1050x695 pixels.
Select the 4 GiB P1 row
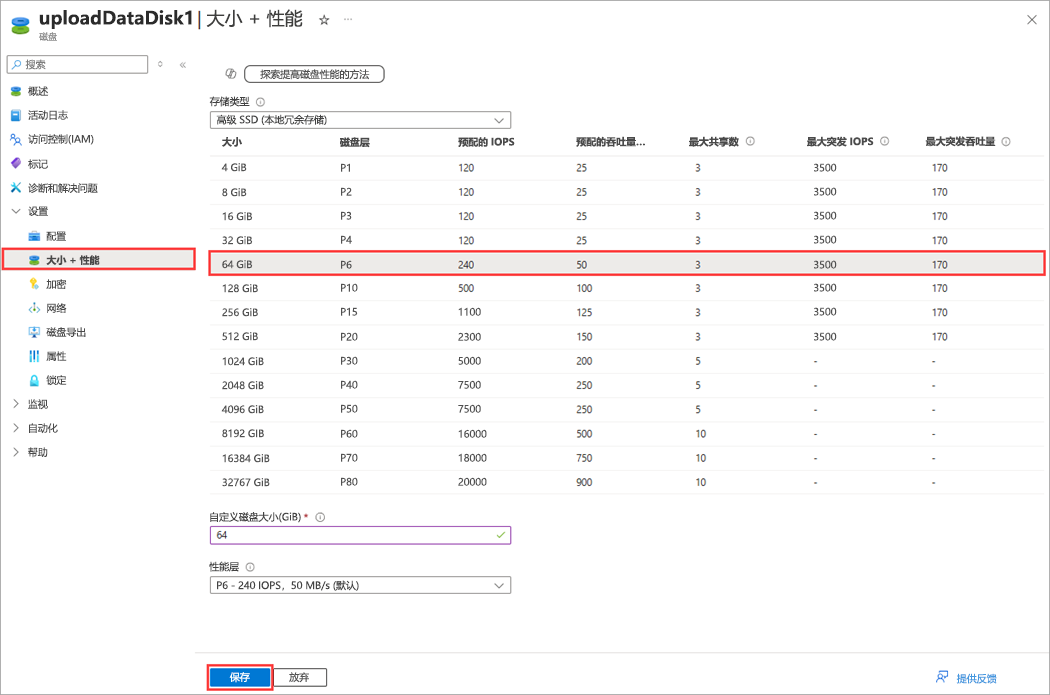[627, 168]
